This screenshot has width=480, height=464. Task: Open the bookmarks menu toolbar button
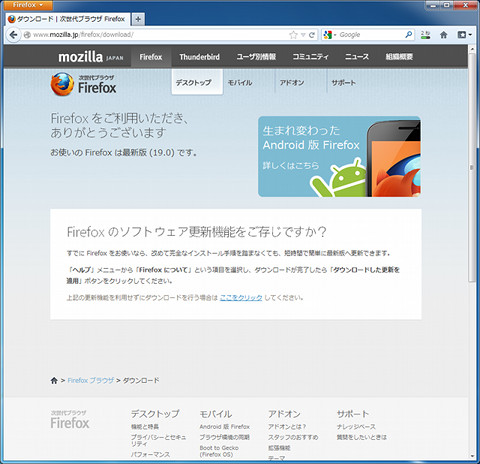coord(464,35)
